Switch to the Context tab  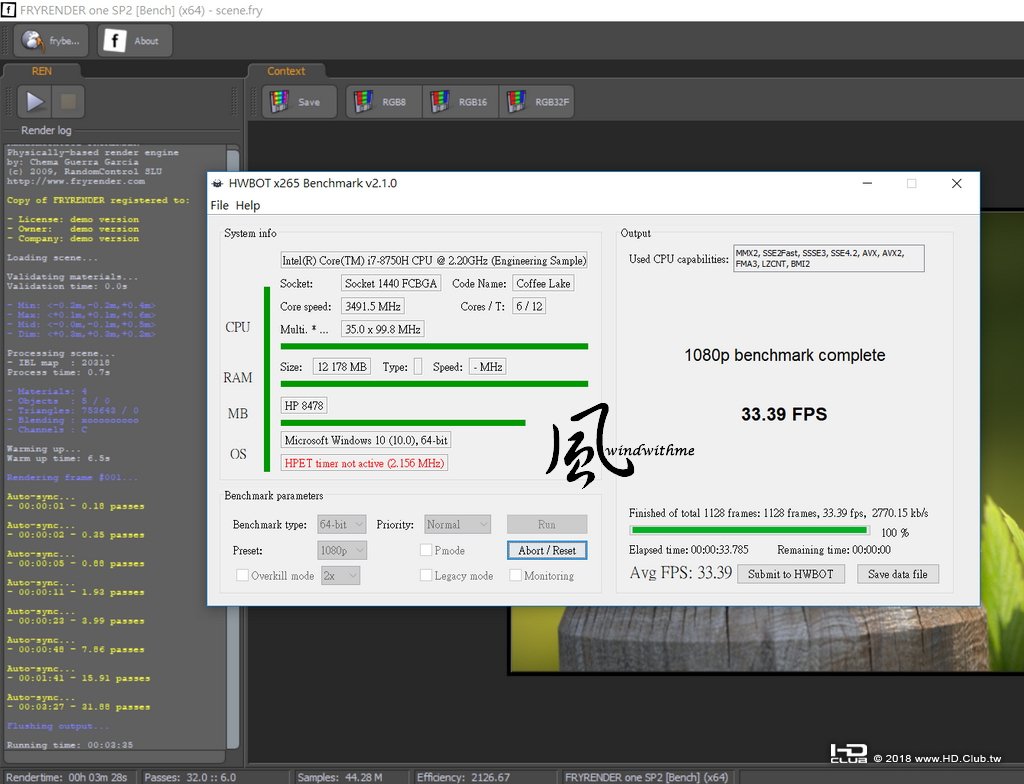[x=286, y=71]
